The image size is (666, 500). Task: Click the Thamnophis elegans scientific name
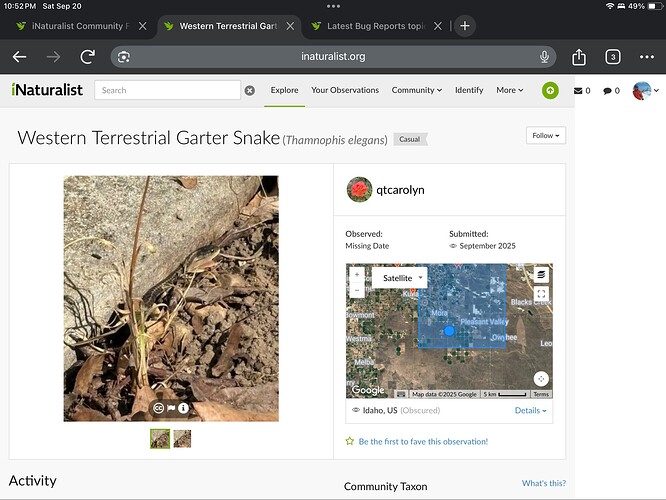click(335, 140)
